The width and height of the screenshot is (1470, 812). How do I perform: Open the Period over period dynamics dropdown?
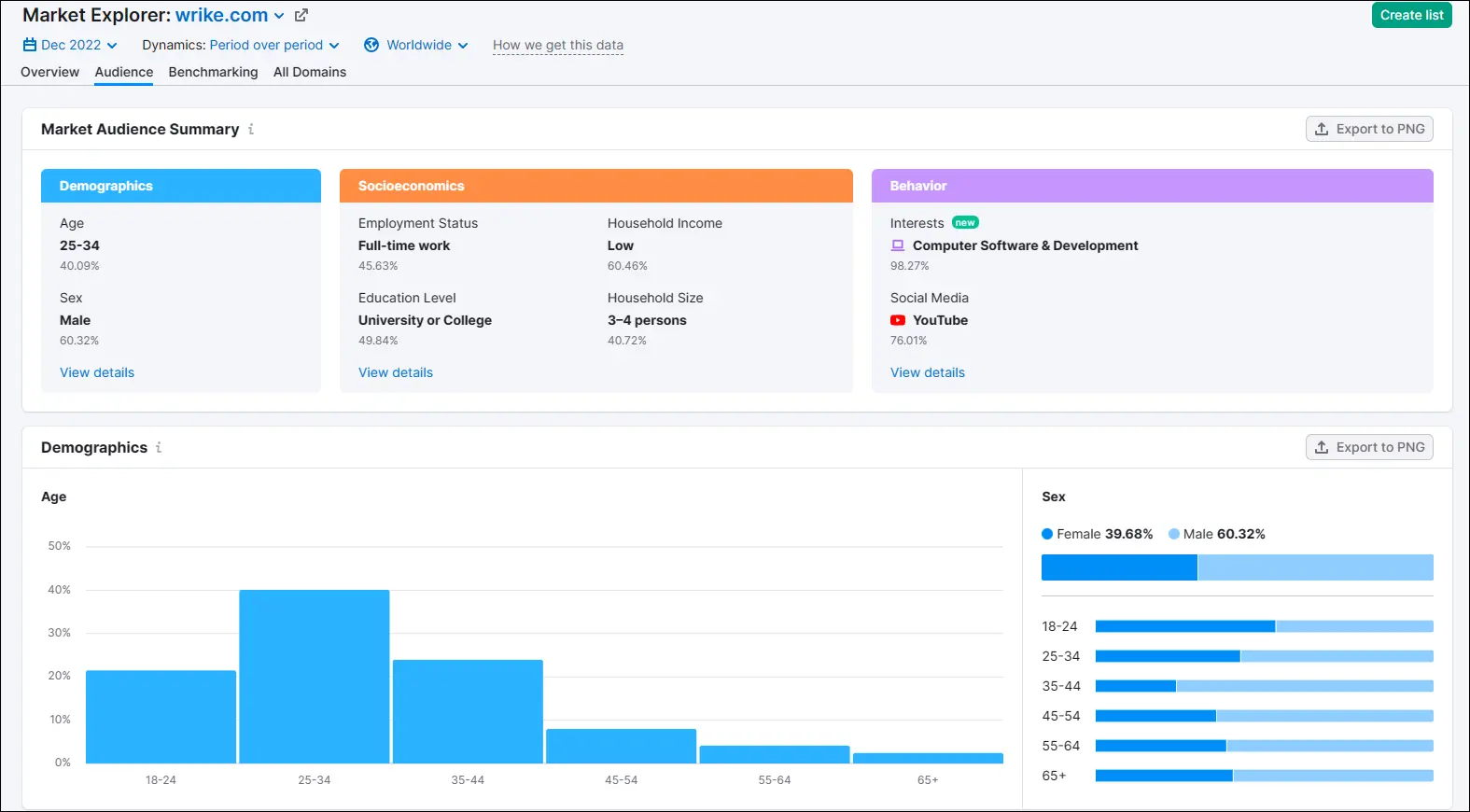pos(274,45)
